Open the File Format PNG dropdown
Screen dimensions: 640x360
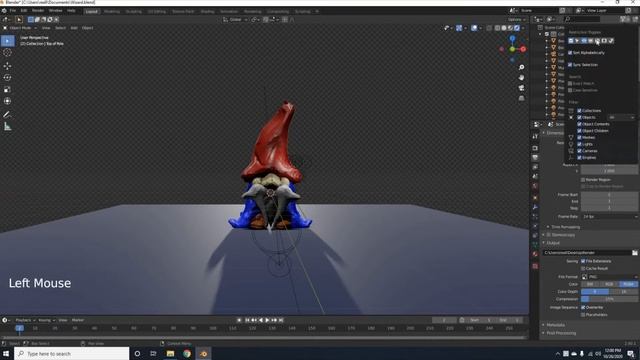click(x=609, y=277)
